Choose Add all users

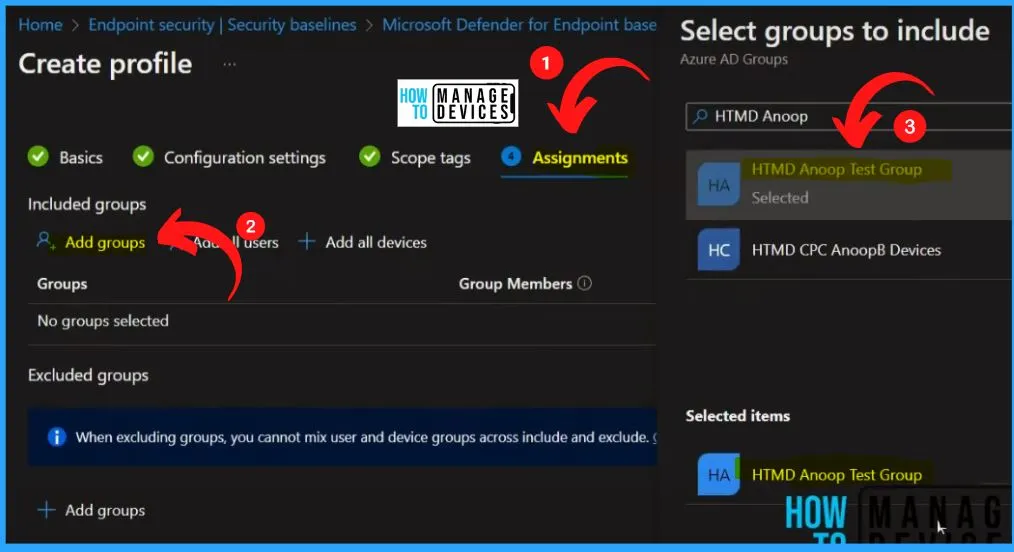235,242
